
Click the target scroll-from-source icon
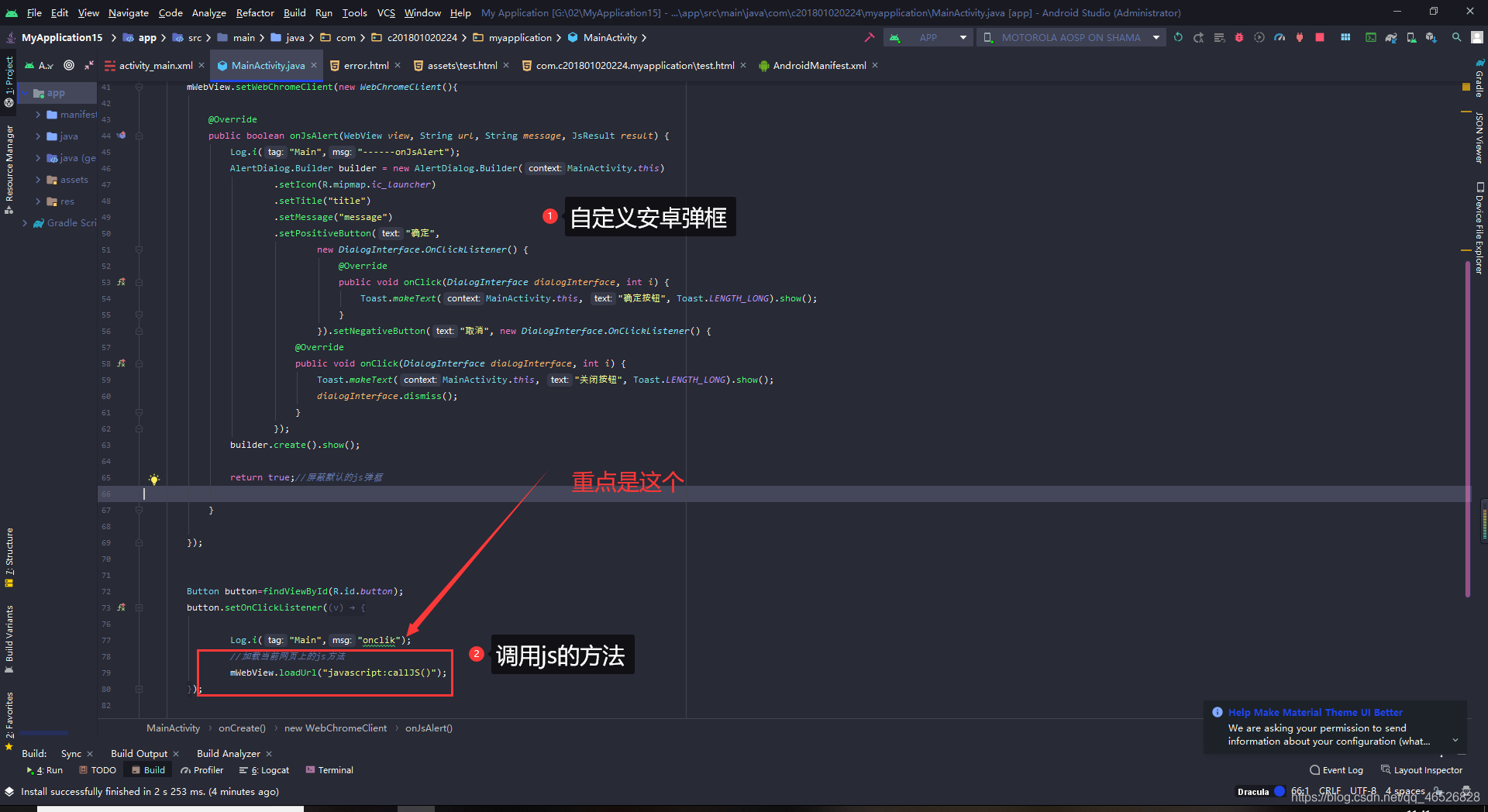click(69, 65)
